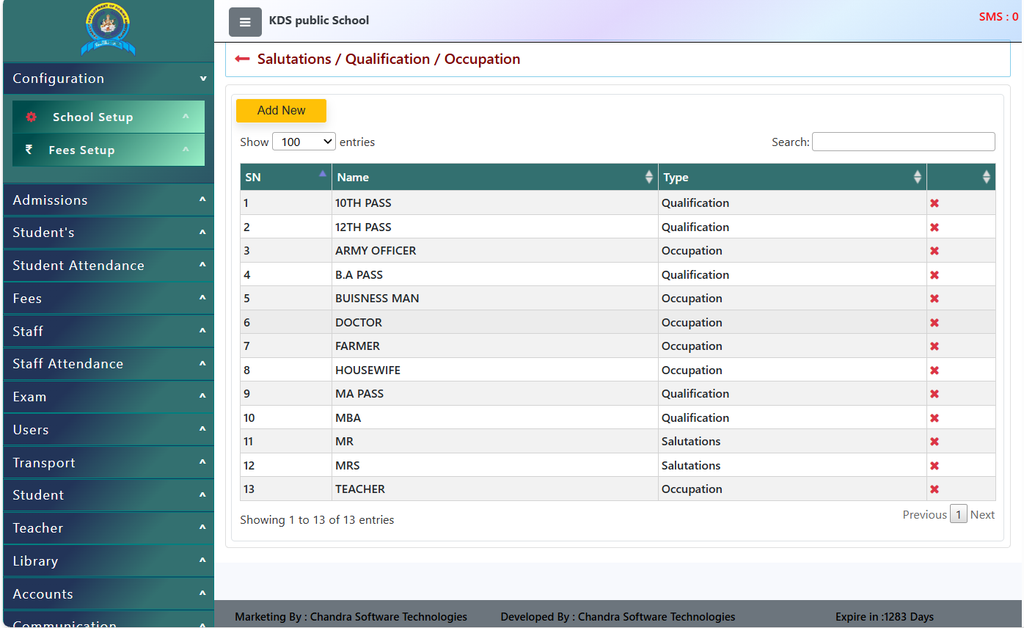Image resolution: width=1024 pixels, height=628 pixels.
Task: Open the Exam menu
Action: [108, 397]
